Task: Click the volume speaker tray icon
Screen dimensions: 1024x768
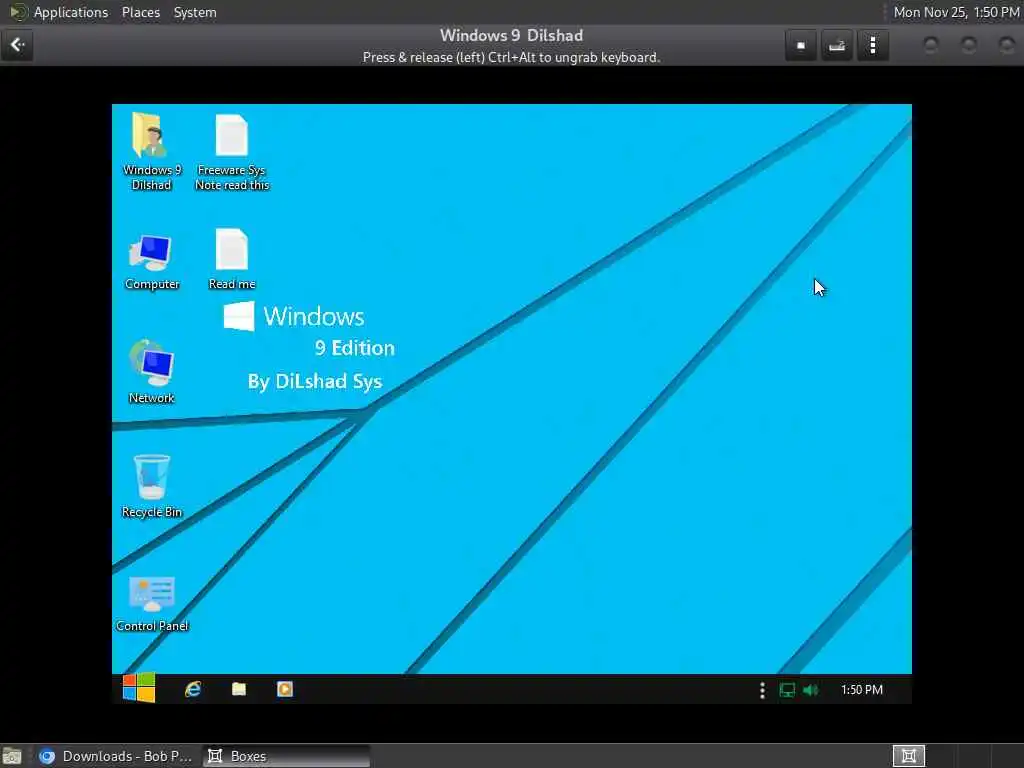Action: coord(810,690)
